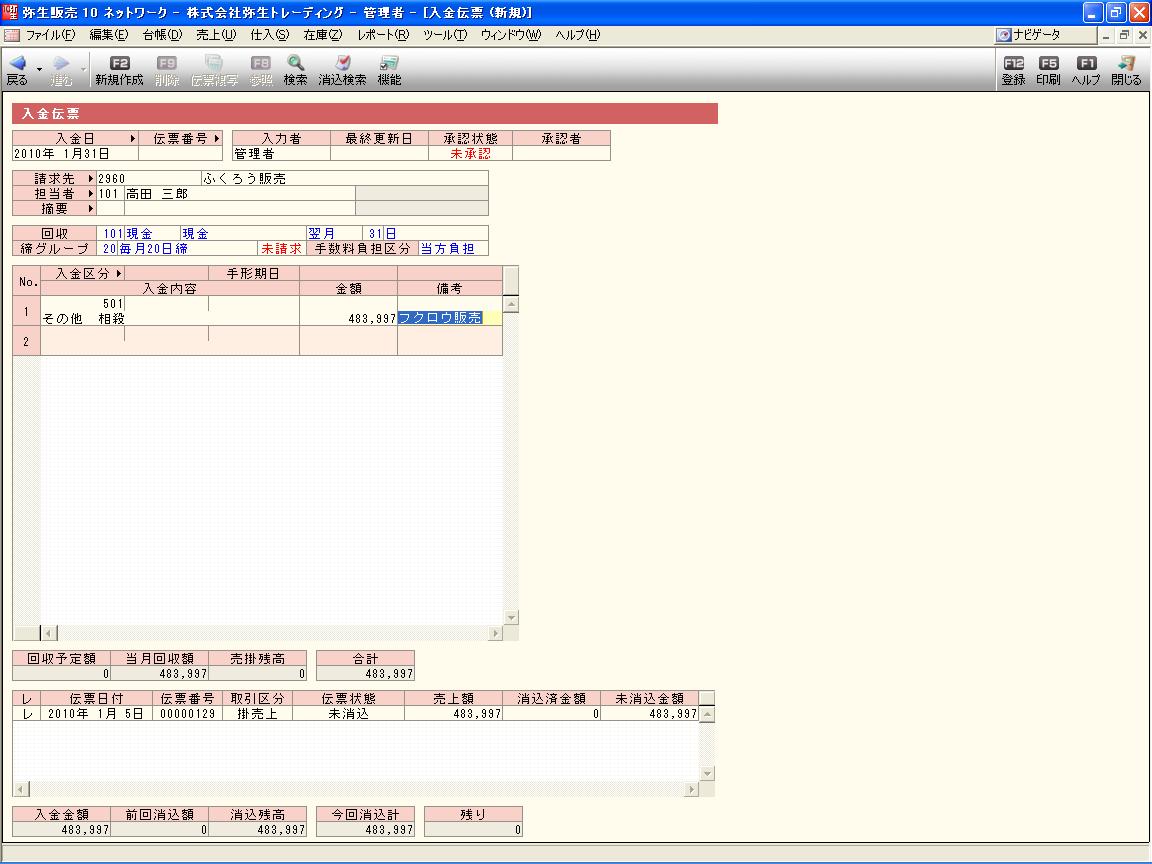
Task: Expand the 入金区分 column arrow
Action: click(118, 273)
